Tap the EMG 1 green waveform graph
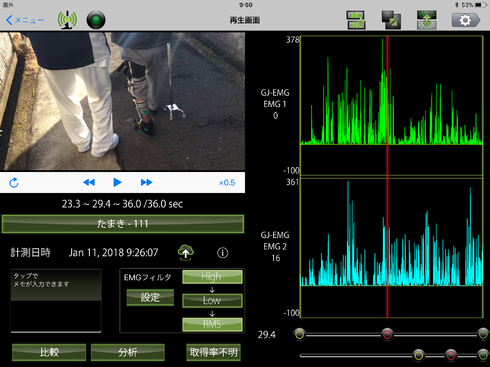 click(x=392, y=105)
